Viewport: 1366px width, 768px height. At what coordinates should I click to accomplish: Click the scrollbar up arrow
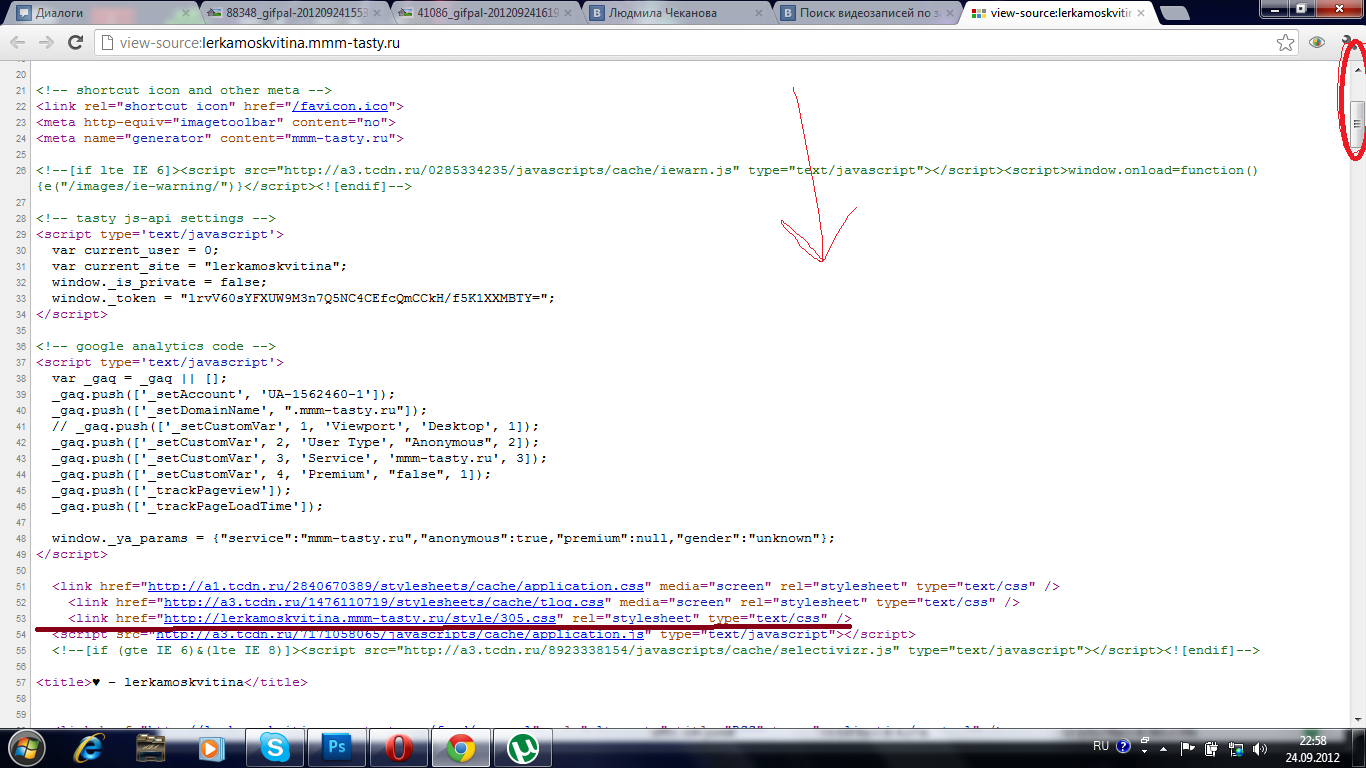(x=1357, y=71)
